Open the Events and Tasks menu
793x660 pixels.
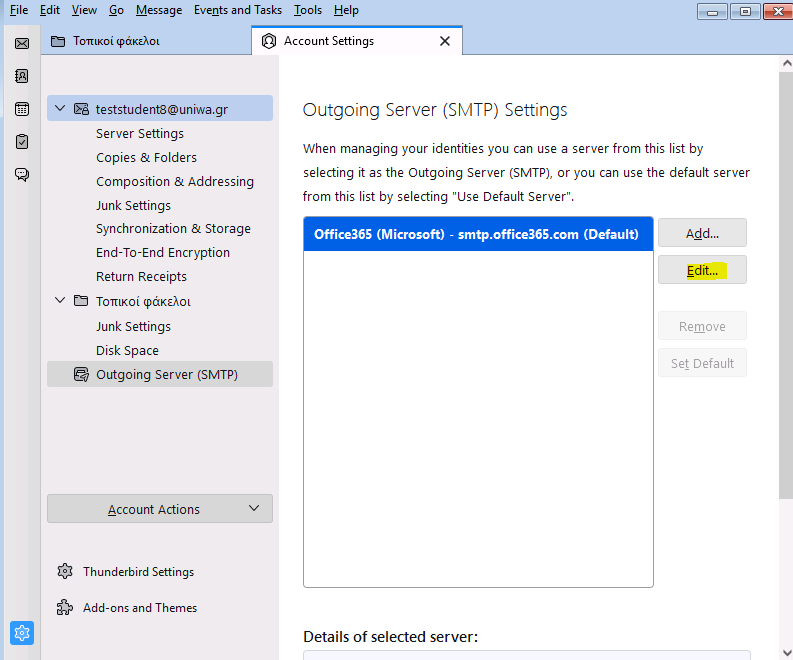[x=238, y=10]
